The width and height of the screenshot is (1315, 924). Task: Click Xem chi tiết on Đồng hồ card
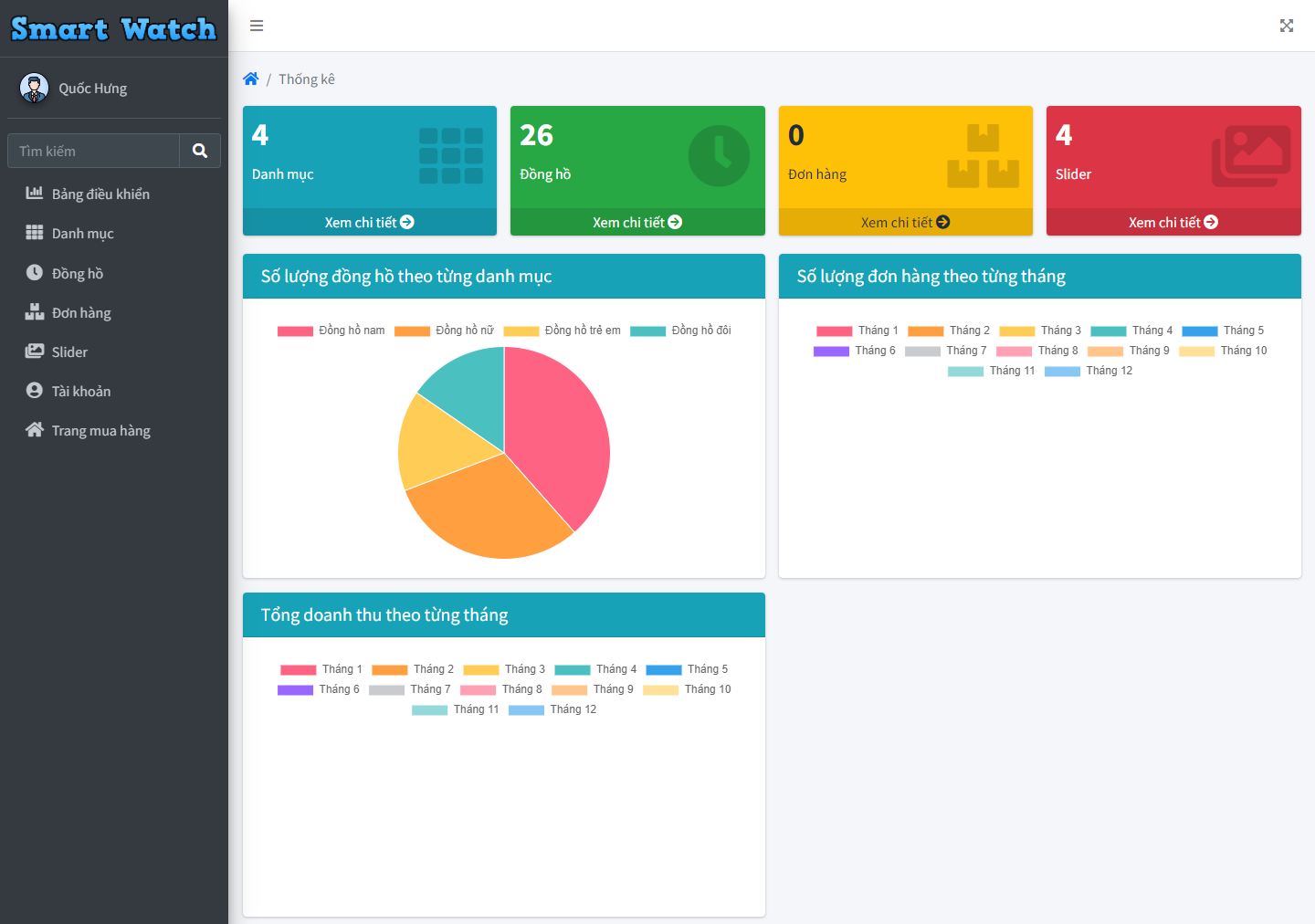pos(636,222)
